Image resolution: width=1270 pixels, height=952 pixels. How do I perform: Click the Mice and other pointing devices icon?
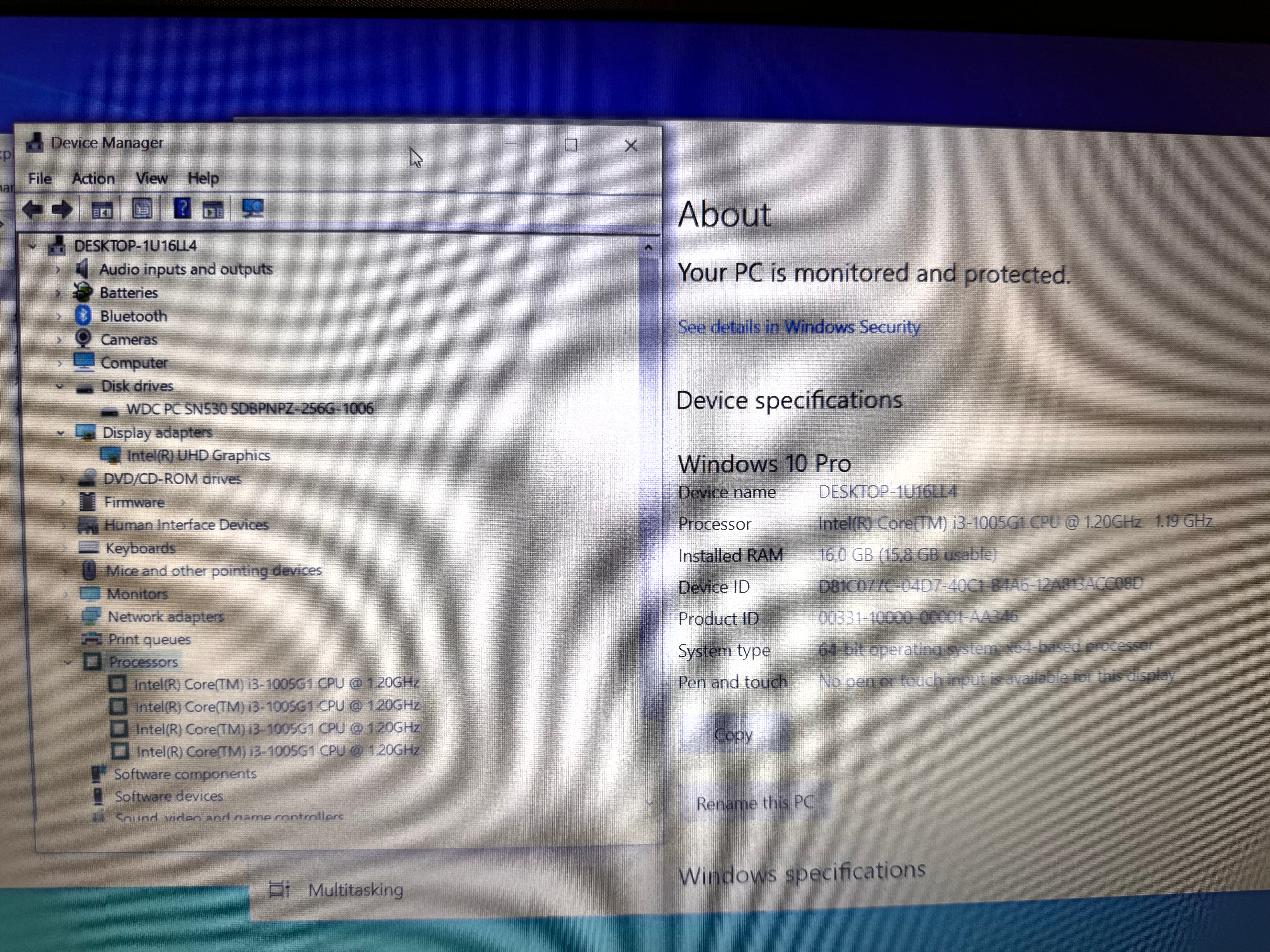[x=89, y=570]
